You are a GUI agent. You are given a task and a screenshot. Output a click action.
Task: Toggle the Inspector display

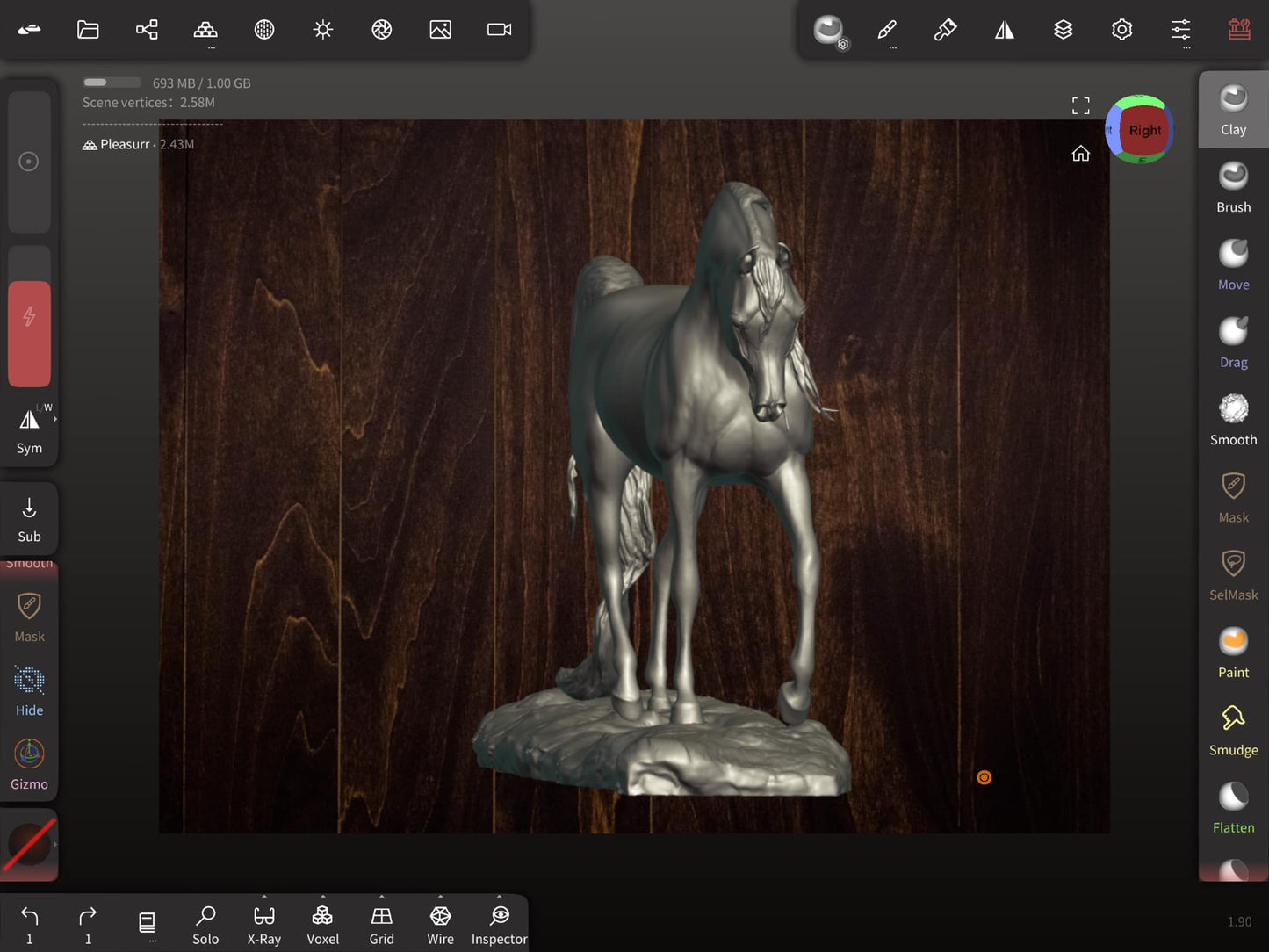(x=499, y=926)
